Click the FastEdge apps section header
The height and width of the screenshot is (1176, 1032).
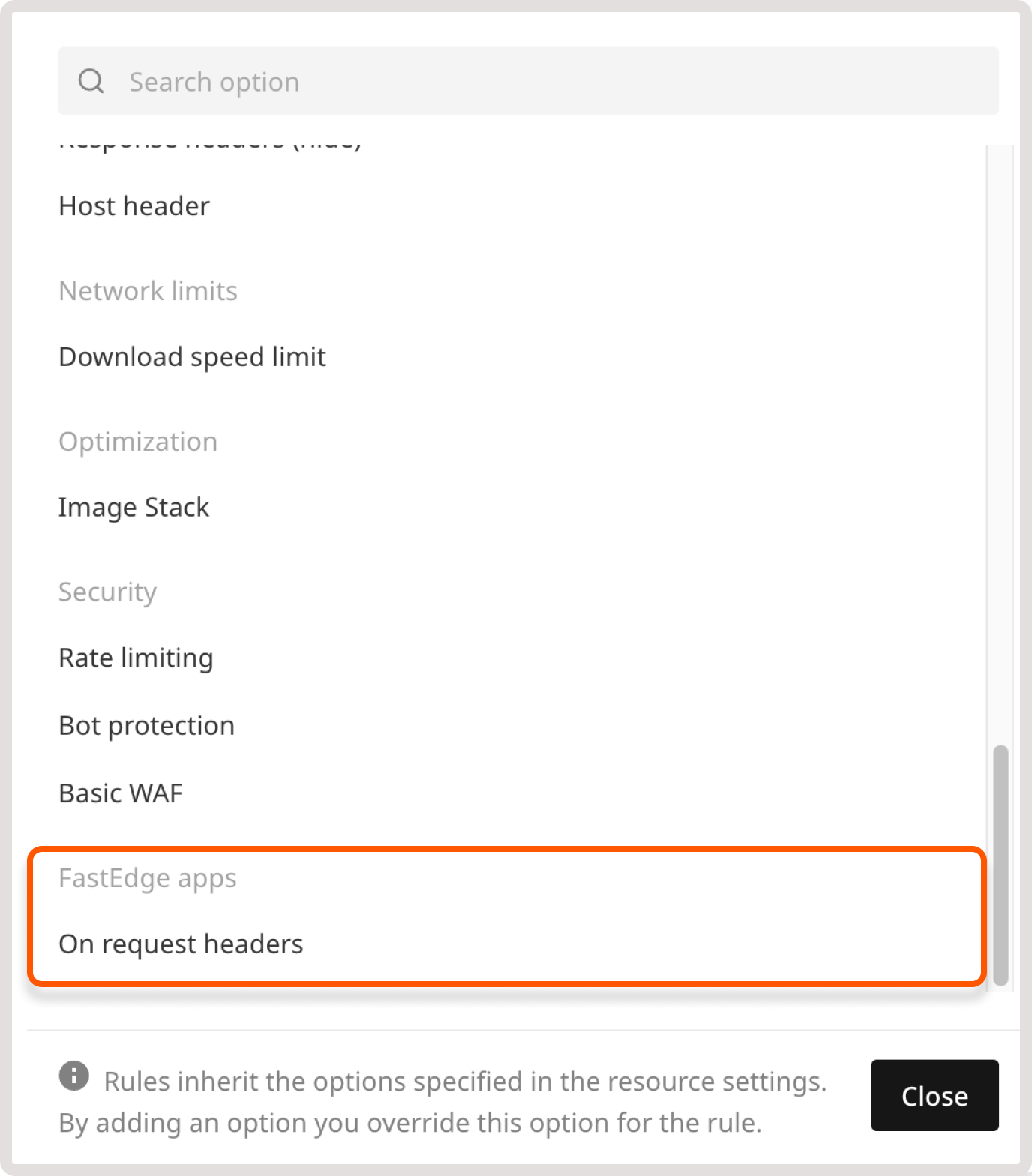click(x=148, y=878)
